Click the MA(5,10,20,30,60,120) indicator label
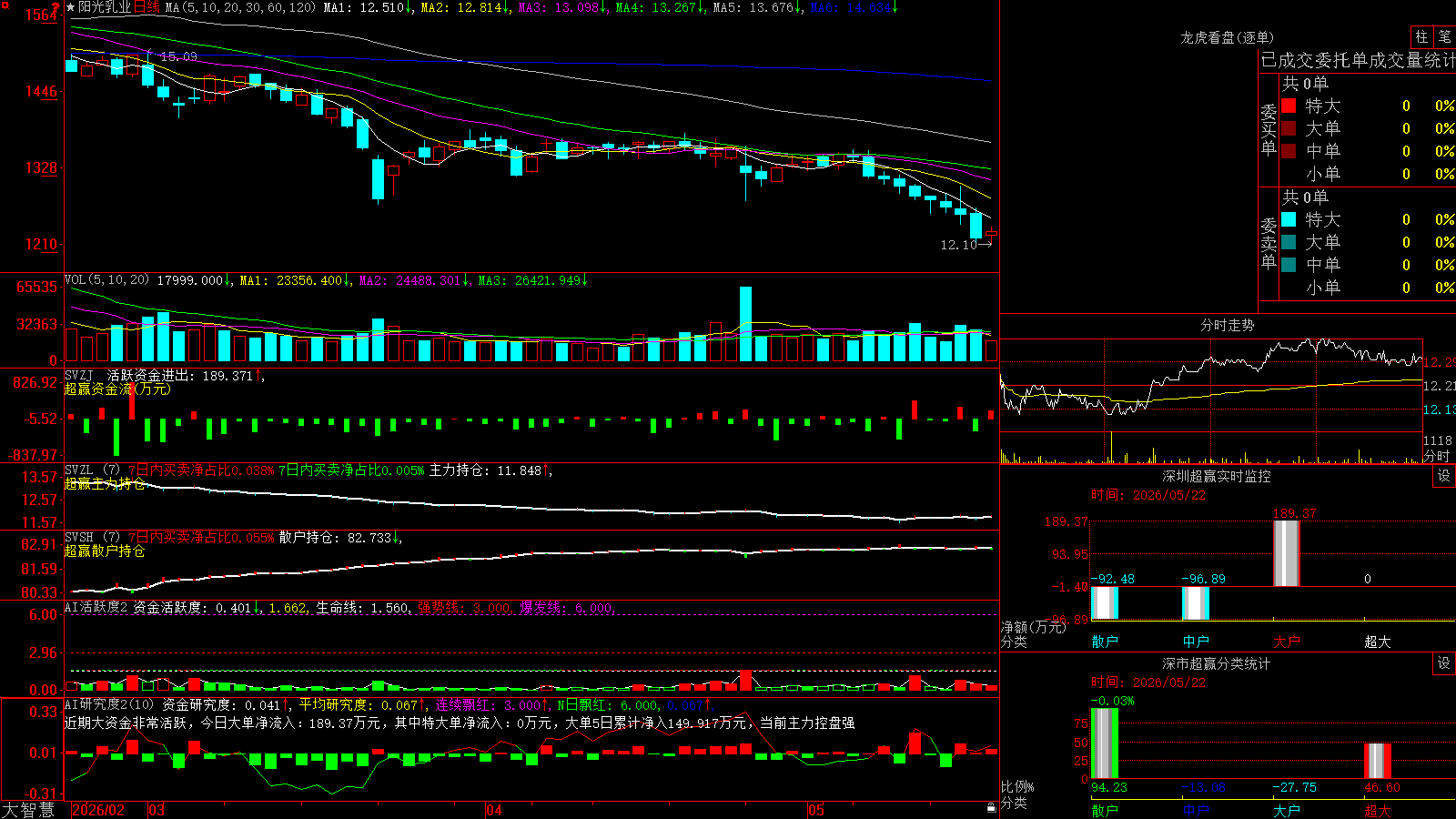 pos(240,7)
